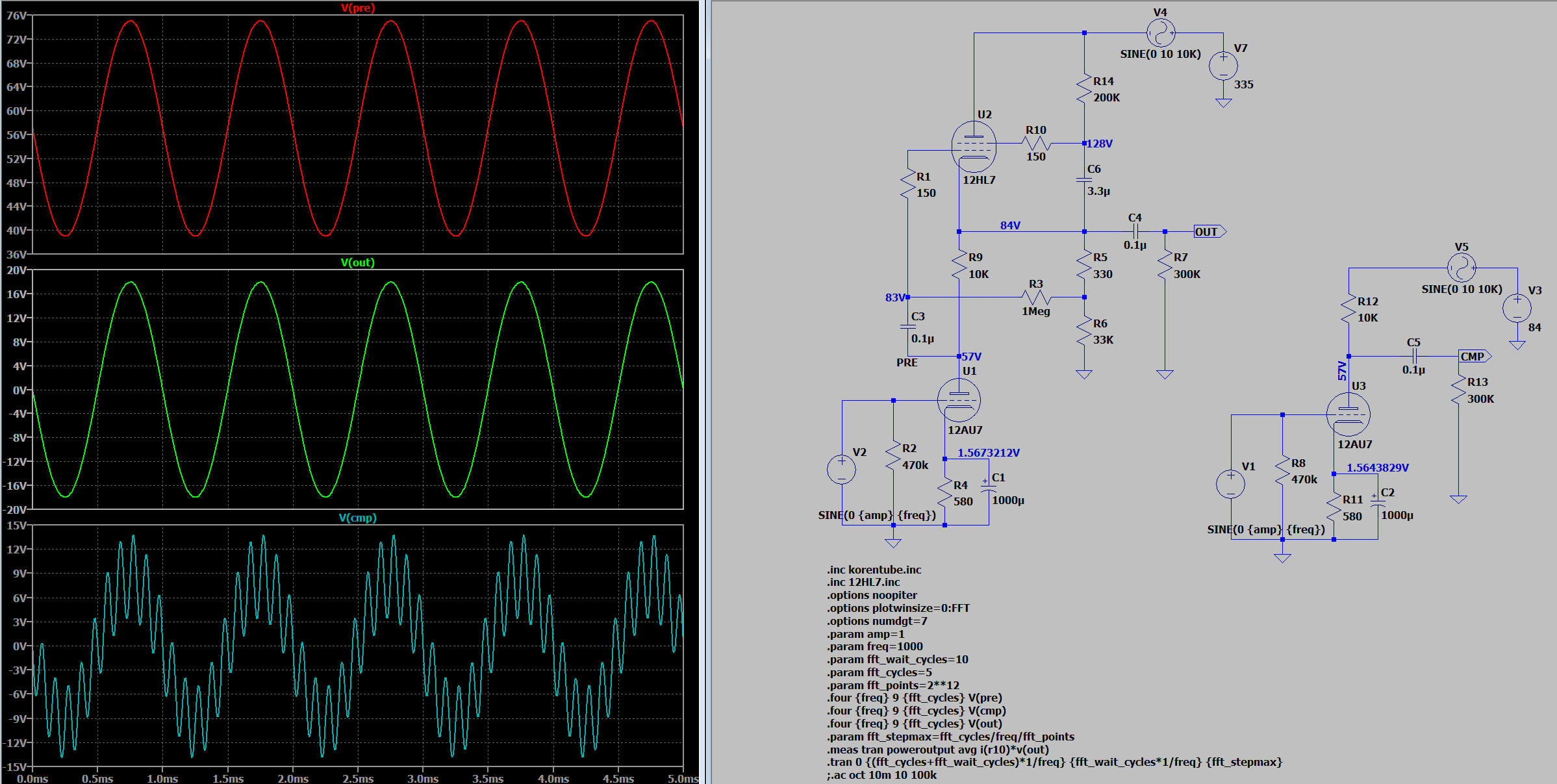
Task: Select the U1 12AU7 triode symbol
Action: pyautogui.click(x=959, y=400)
